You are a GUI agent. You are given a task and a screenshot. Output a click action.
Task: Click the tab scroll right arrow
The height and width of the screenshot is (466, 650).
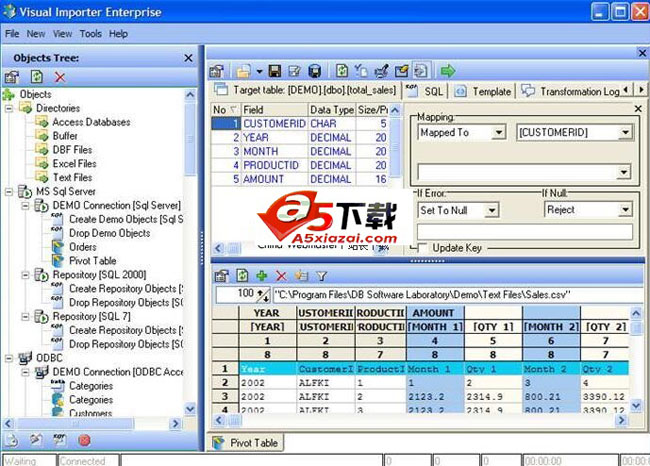tap(641, 90)
